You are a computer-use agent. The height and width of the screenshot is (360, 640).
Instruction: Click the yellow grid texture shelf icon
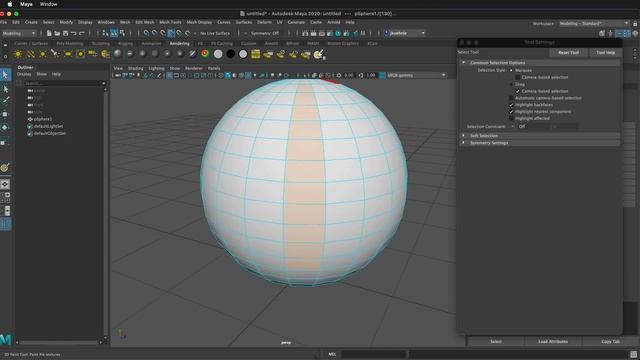256,54
